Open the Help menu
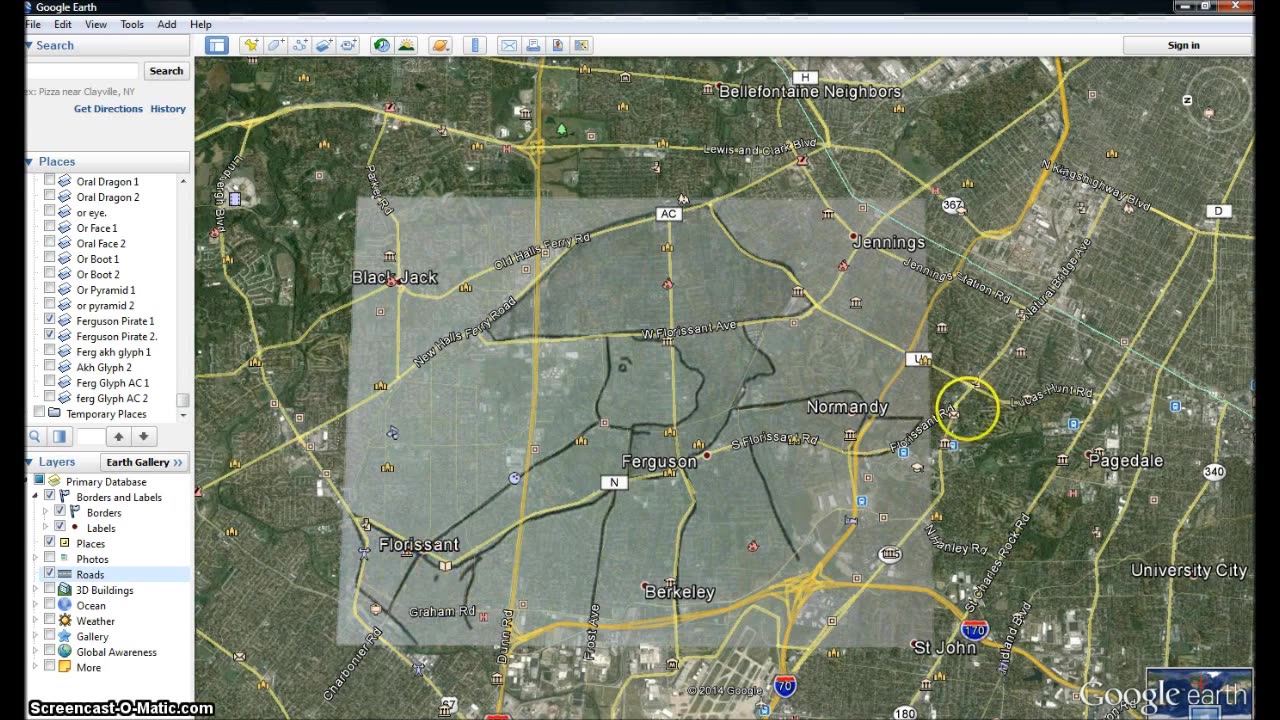Screen dimensions: 1280x720 (x=201, y=24)
